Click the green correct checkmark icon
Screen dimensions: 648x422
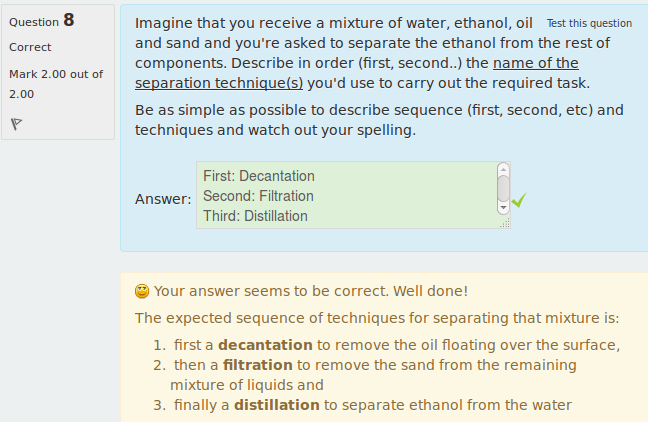click(x=519, y=200)
